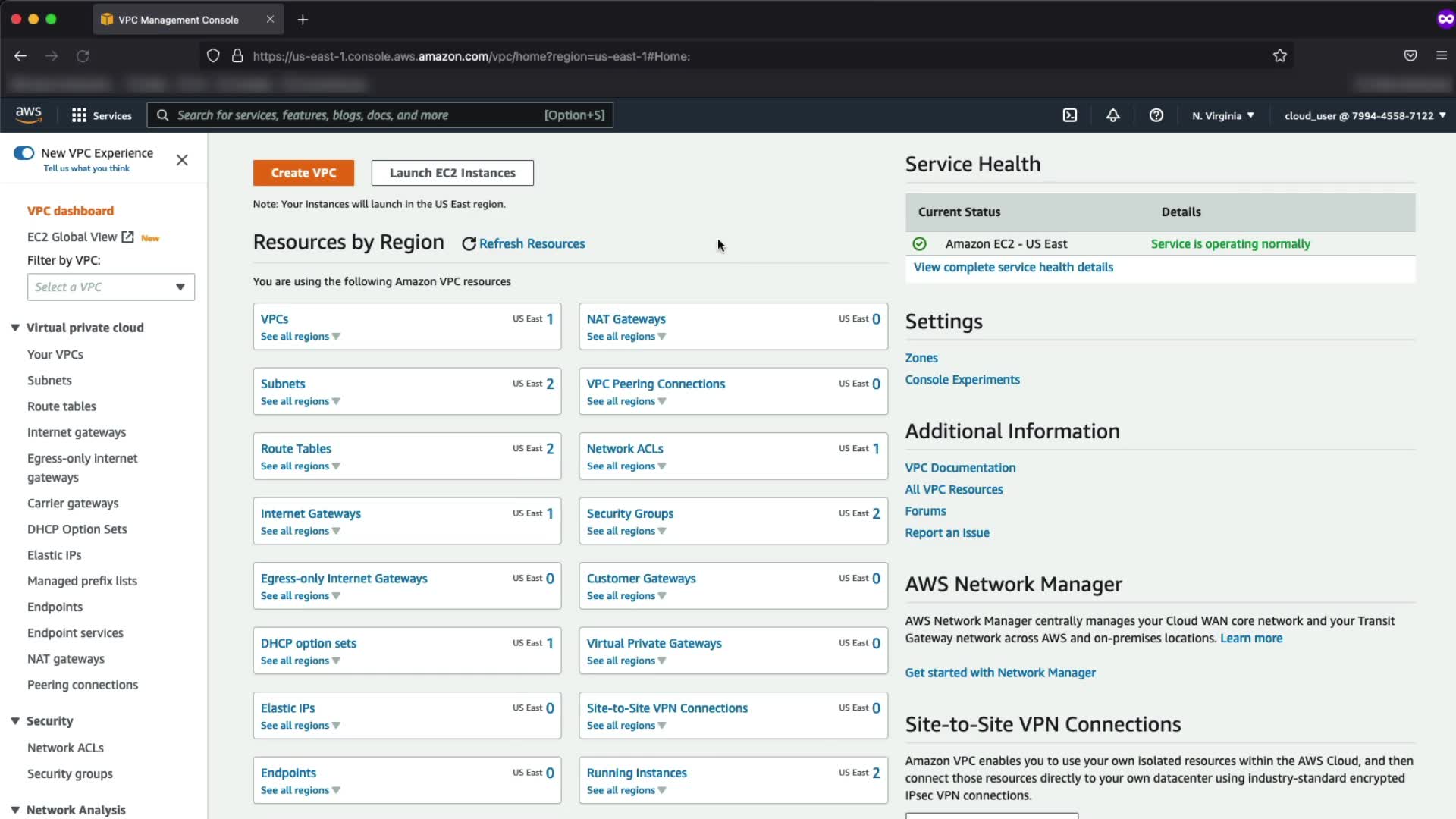Image resolution: width=1456 pixels, height=819 pixels.
Task: Expand See all regions under Subnets
Action: 300,402
